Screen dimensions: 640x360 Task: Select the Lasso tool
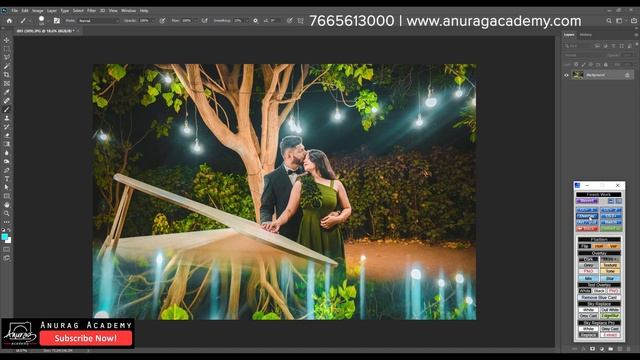7,58
